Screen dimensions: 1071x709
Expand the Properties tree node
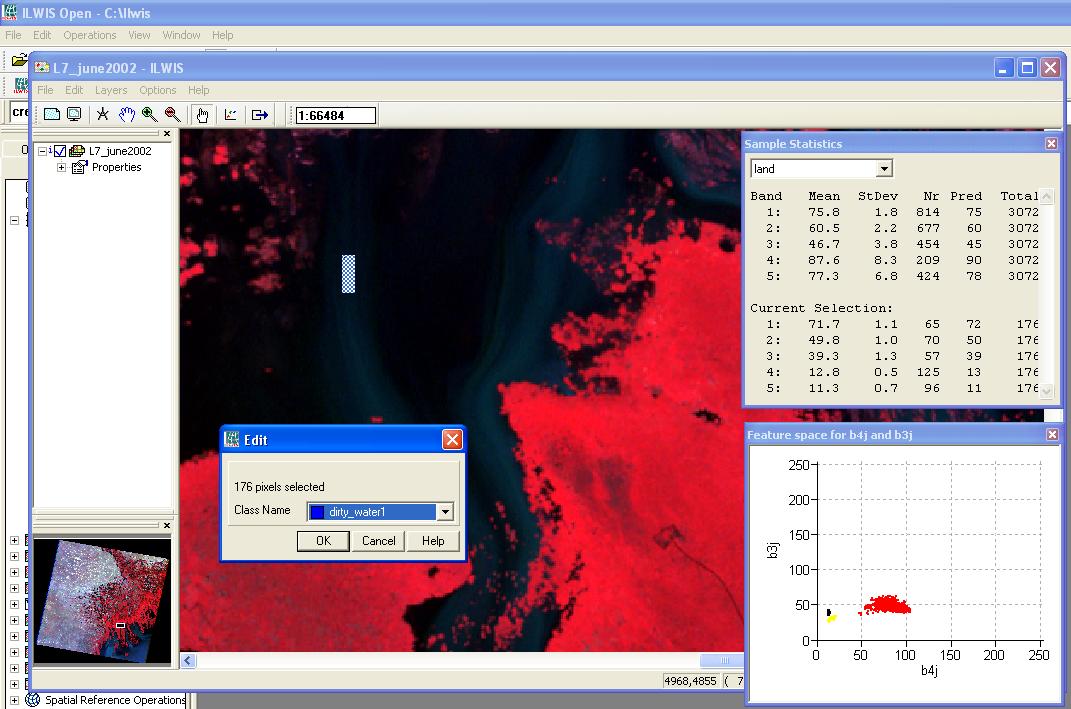61,168
